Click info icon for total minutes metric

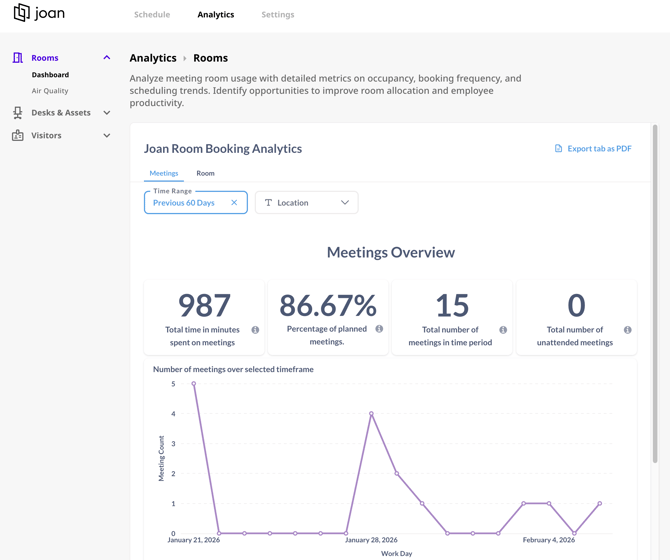click(x=255, y=330)
